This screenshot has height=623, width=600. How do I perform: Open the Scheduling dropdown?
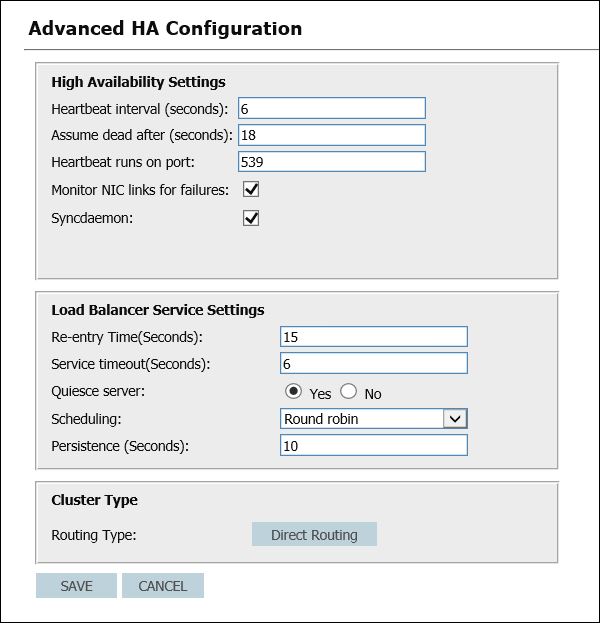click(374, 419)
